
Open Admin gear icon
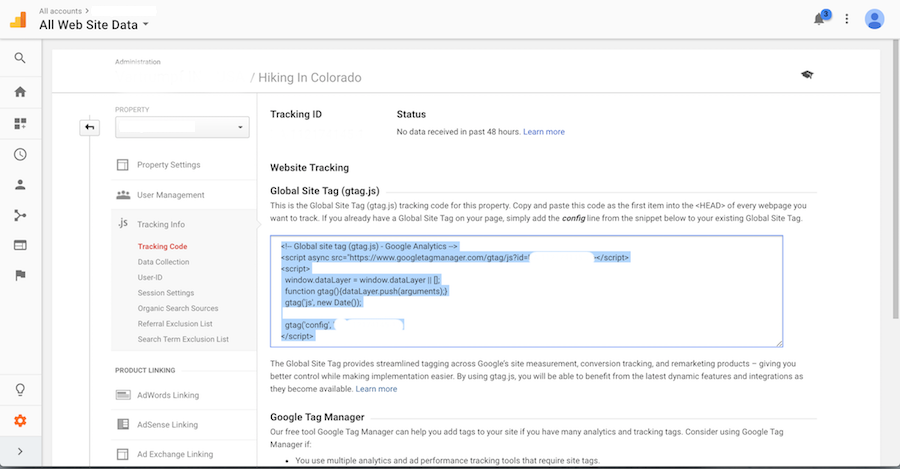coord(20,421)
